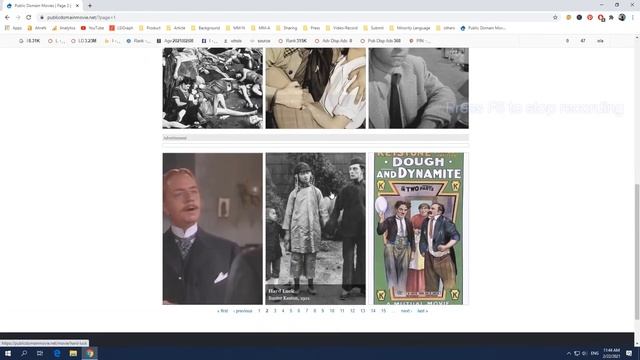
Task: Click the Rank 515K metric in the SEO bar
Action: click(x=293, y=41)
